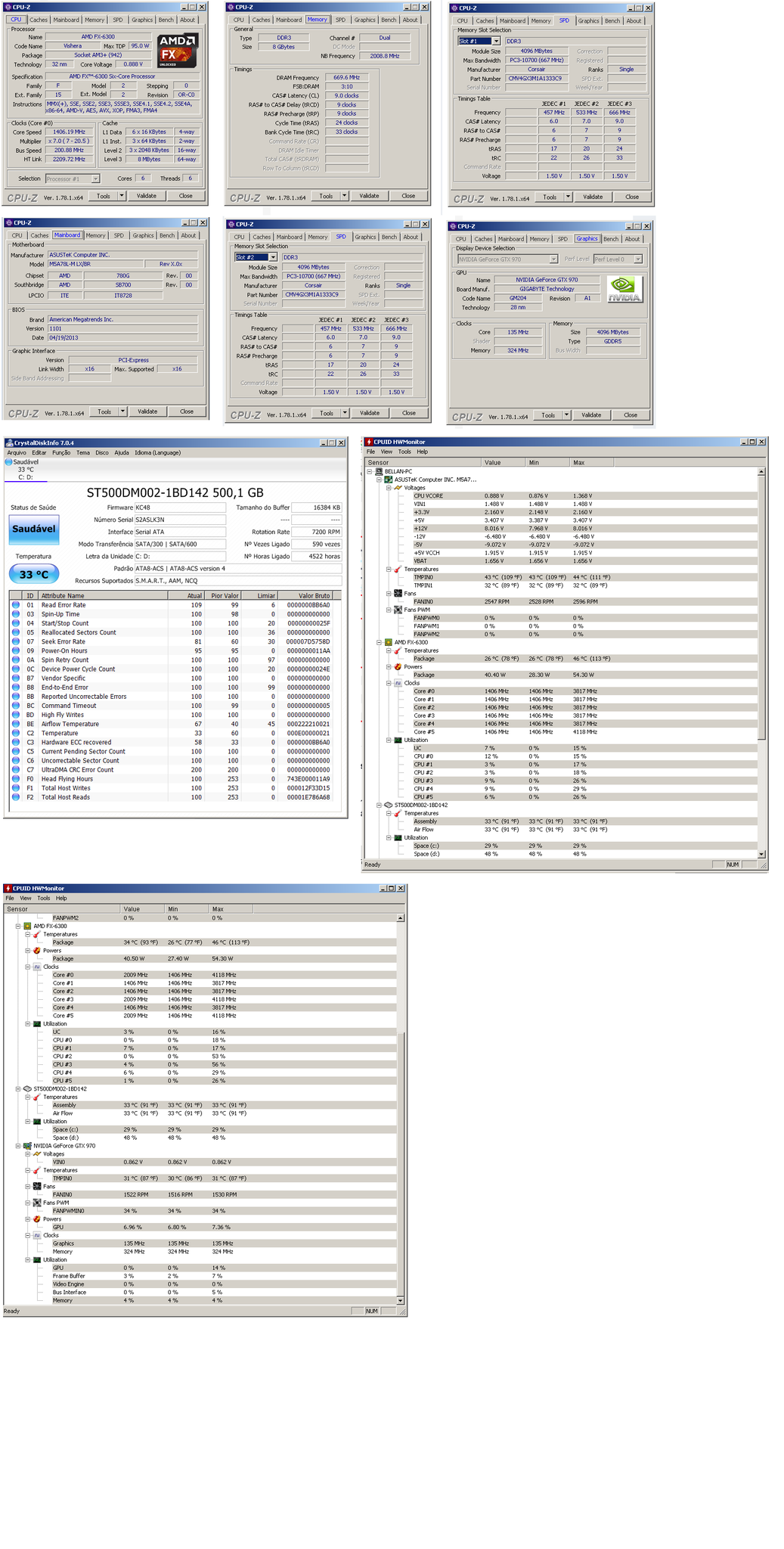Click the Fans PWM icon under ASUSTeK in HWMonitor

point(398,610)
